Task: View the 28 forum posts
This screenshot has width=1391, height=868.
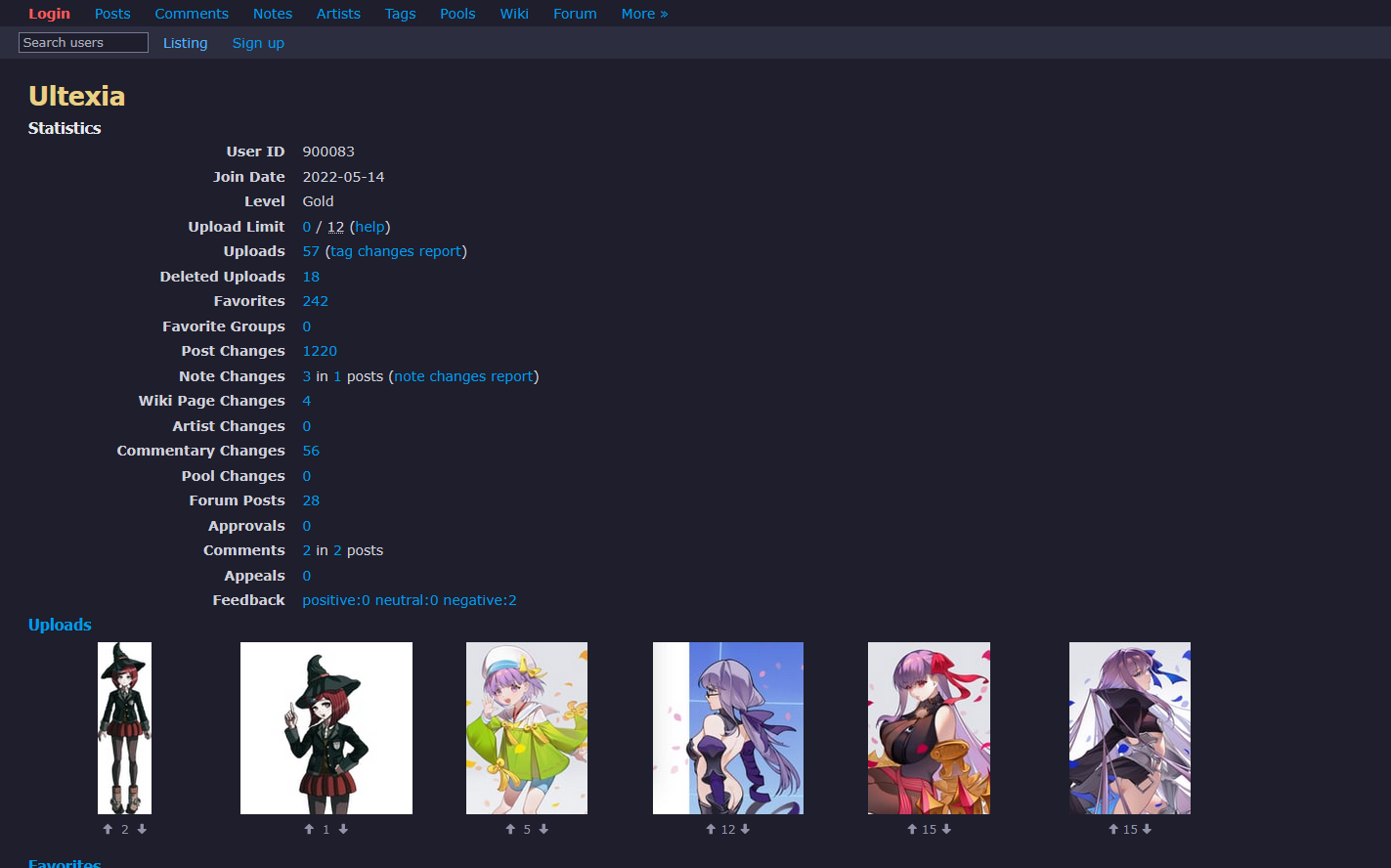Action: coord(311,500)
